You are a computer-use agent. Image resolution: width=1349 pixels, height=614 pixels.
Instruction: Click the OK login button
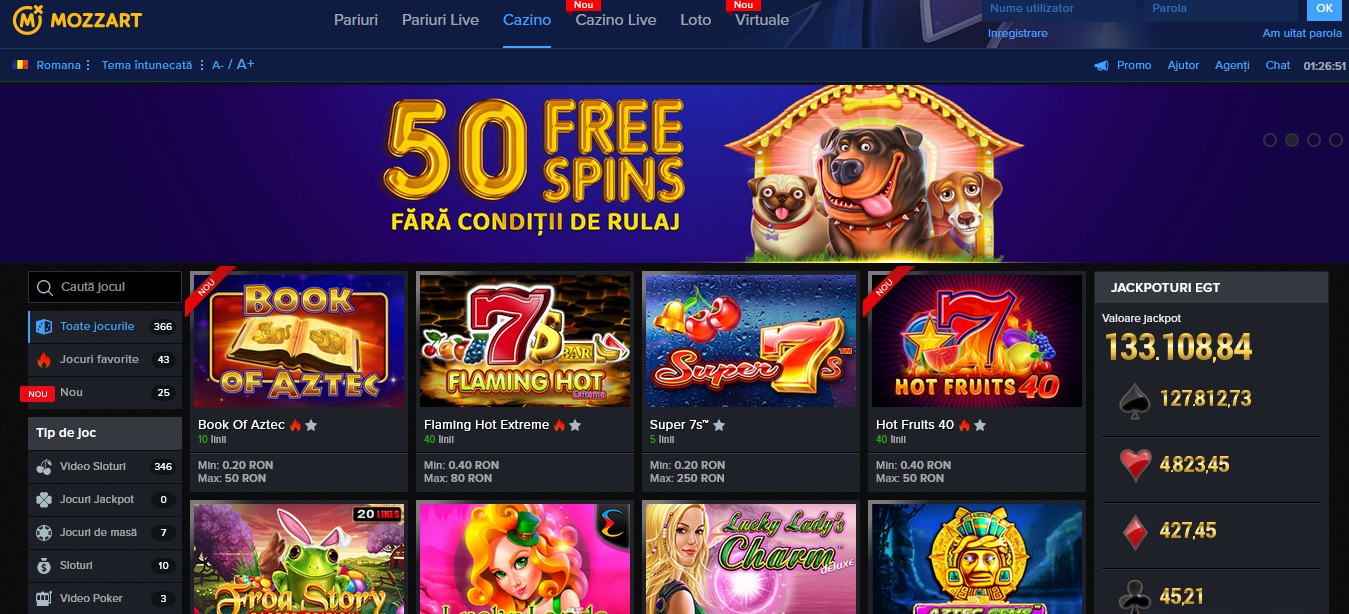pos(1324,9)
